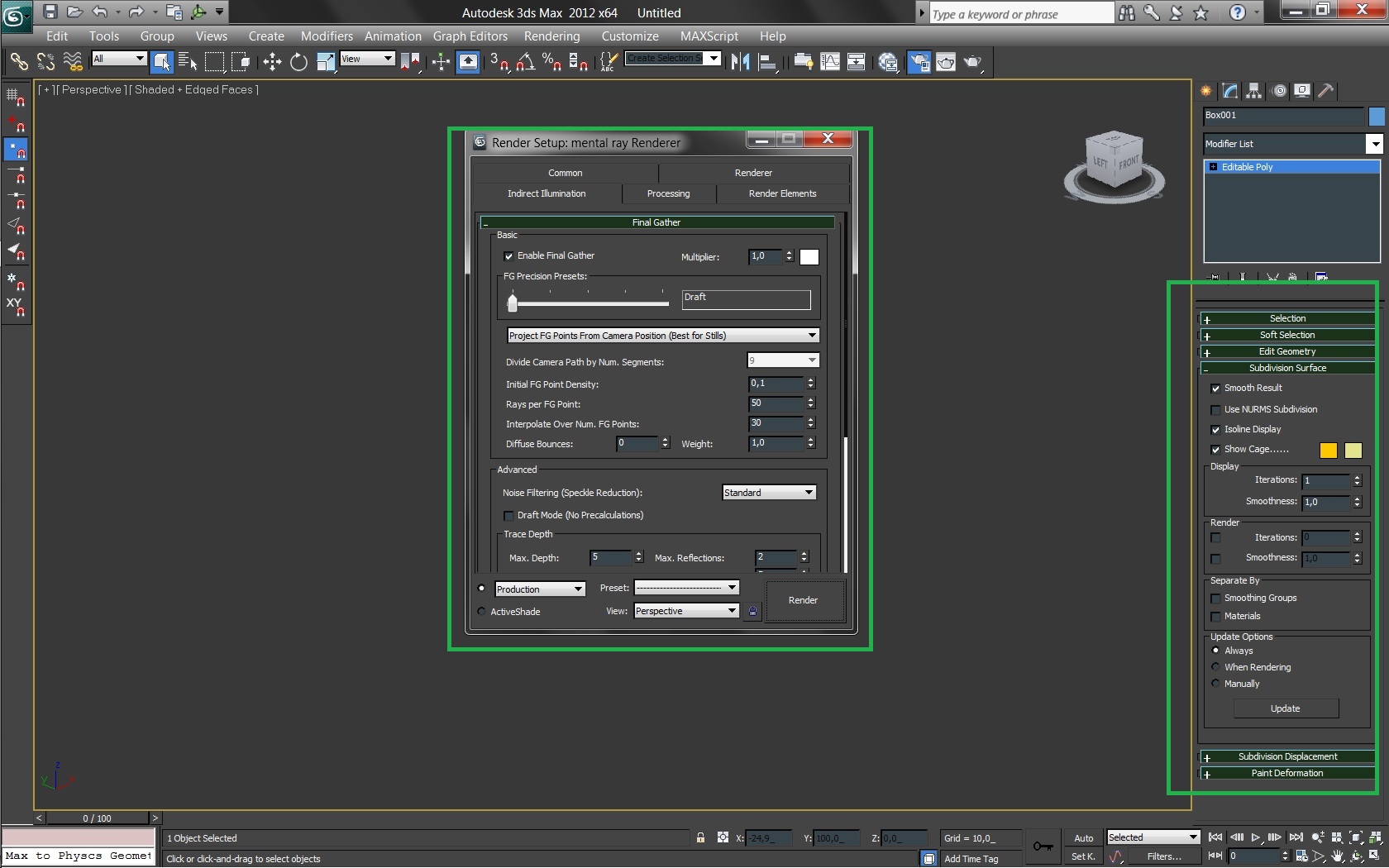Click the Auto key button
1389x868 pixels.
tap(1083, 838)
